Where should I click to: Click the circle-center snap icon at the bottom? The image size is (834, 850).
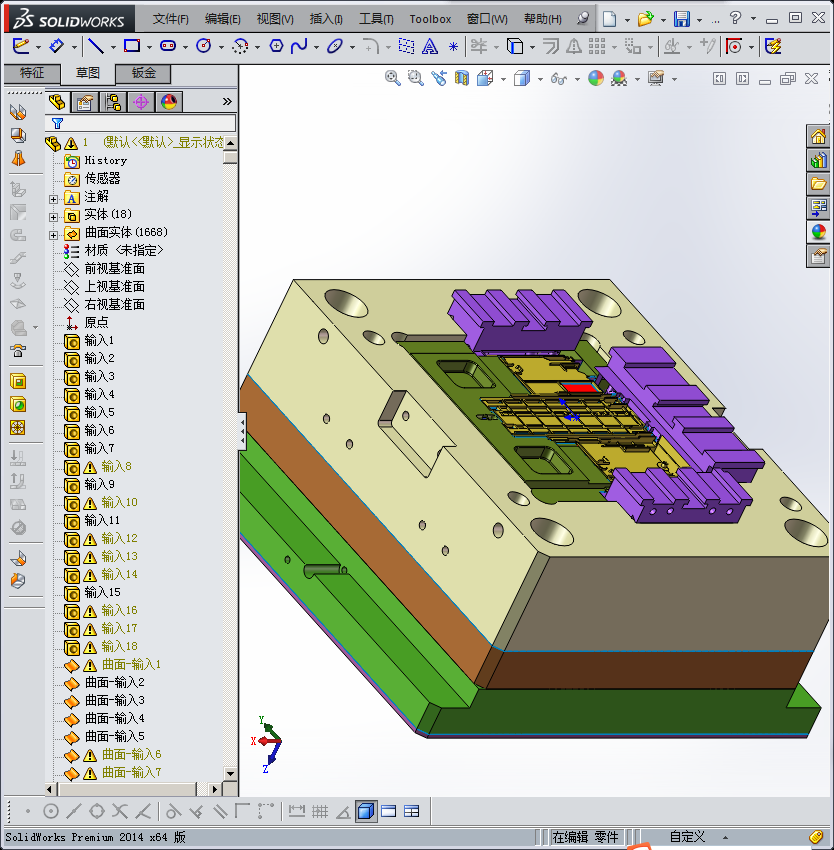point(50,811)
